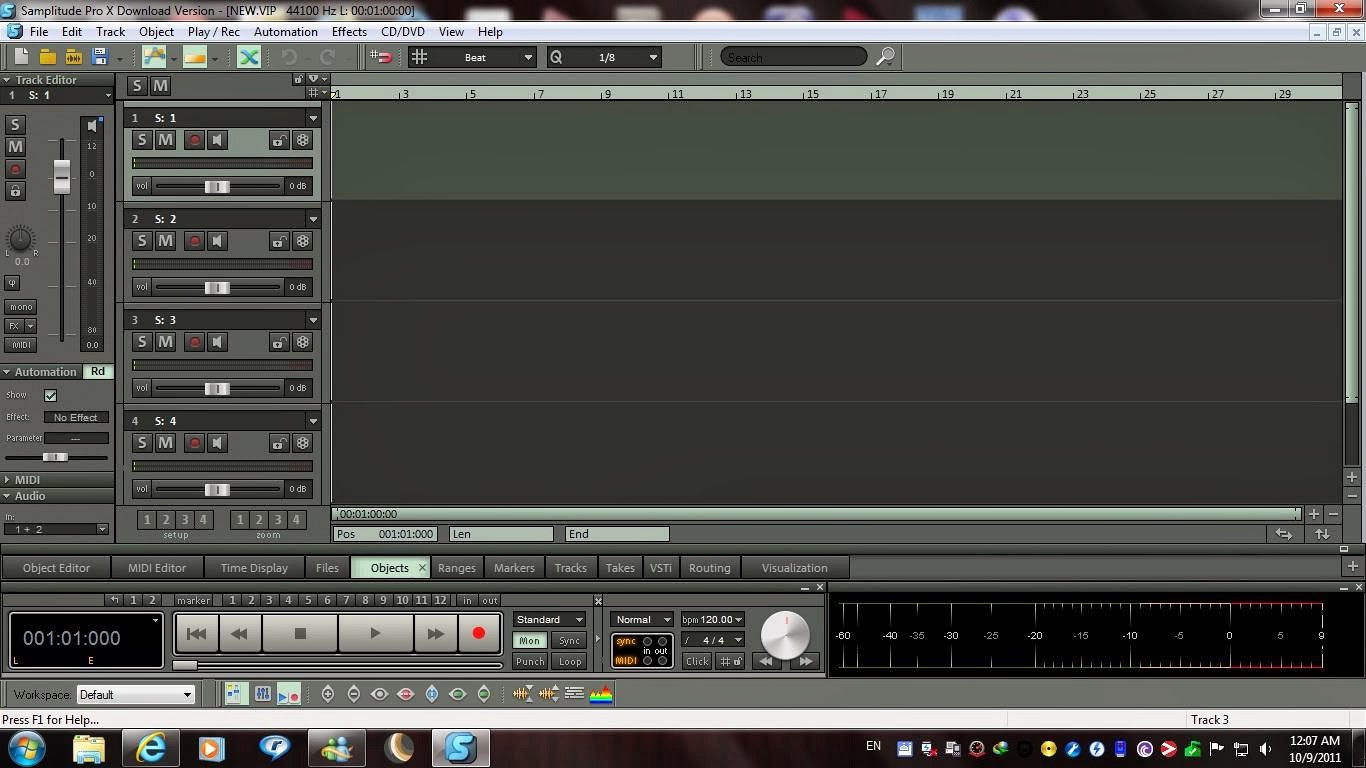Open the Samplitude taskbar icon
The width and height of the screenshot is (1366, 768).
pos(460,747)
